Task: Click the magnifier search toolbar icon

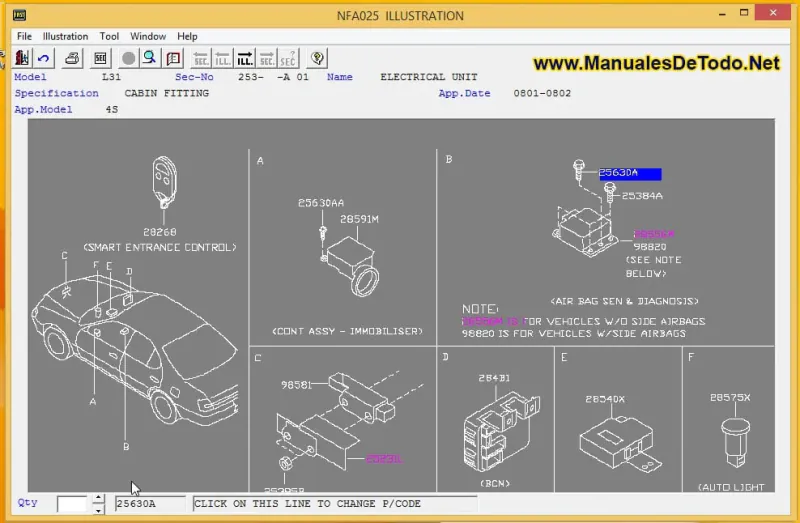Action: (150, 58)
